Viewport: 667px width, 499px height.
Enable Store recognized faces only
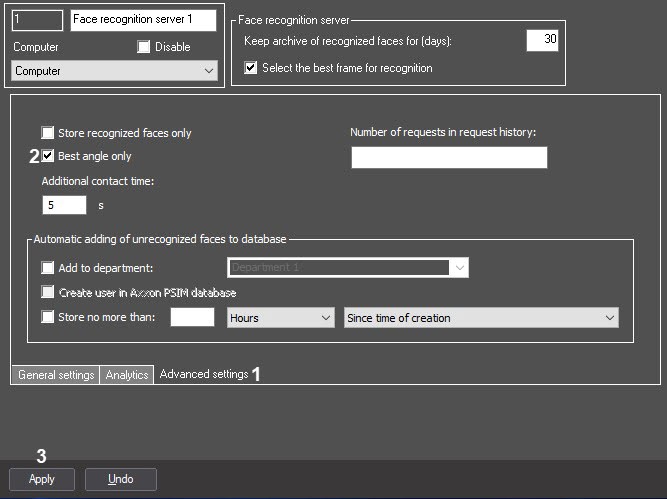point(48,133)
